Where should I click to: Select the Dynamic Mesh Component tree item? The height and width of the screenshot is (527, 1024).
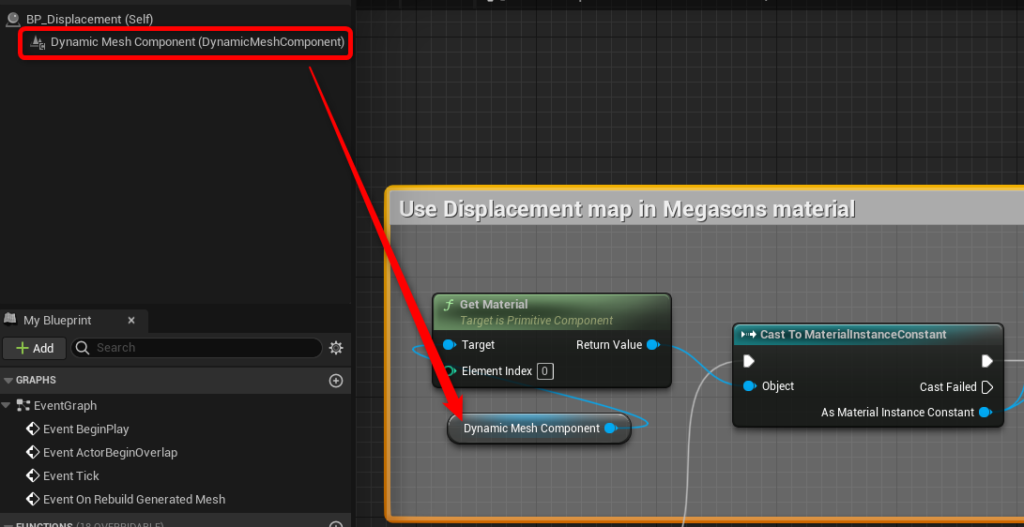click(x=187, y=42)
